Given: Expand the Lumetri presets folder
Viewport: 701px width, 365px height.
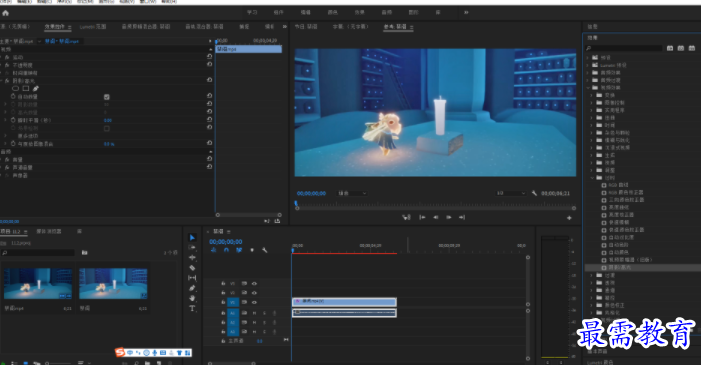Looking at the screenshot, I should [588, 65].
